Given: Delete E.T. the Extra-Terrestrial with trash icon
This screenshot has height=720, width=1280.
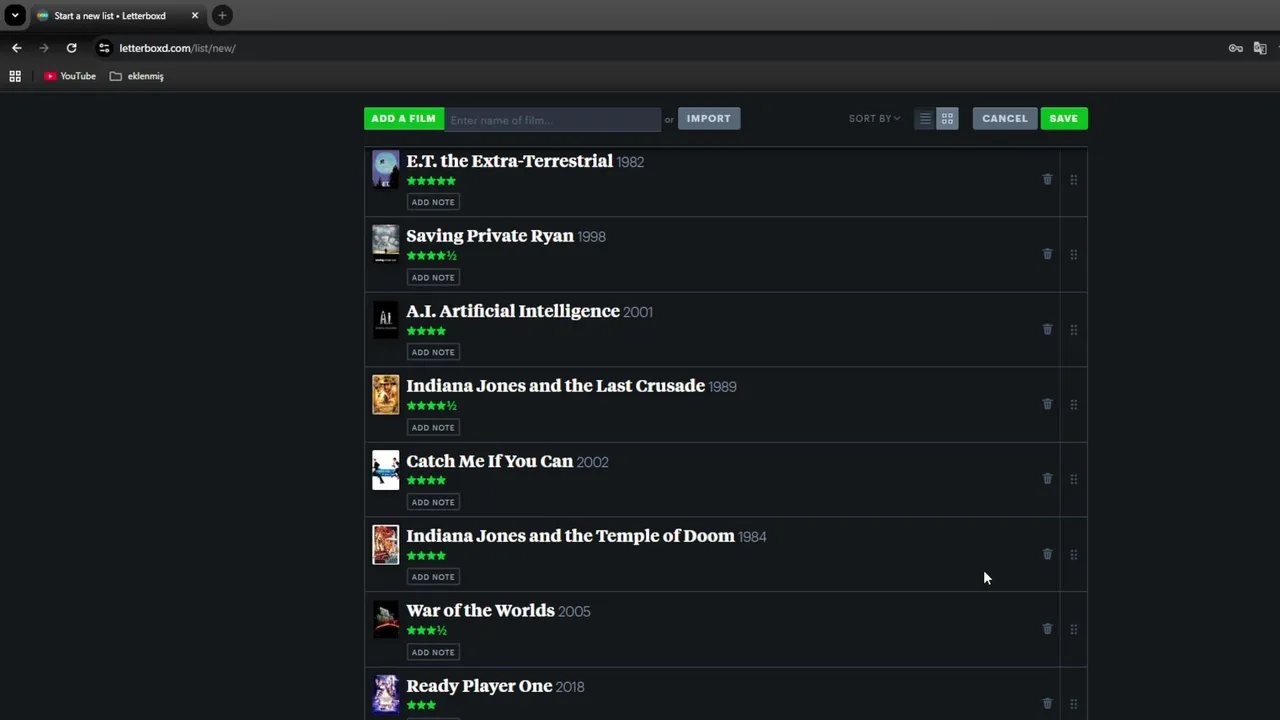Looking at the screenshot, I should coord(1047,179).
